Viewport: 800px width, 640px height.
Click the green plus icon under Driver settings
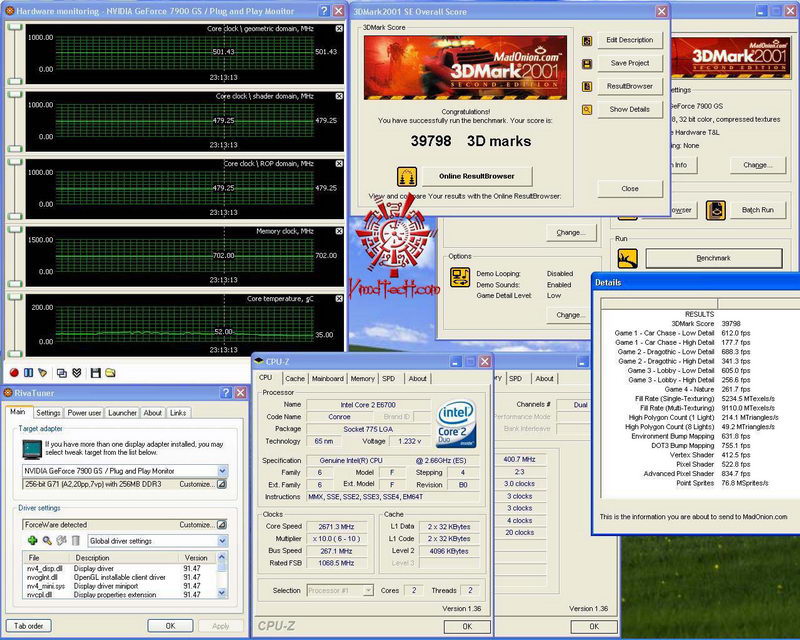click(32, 541)
